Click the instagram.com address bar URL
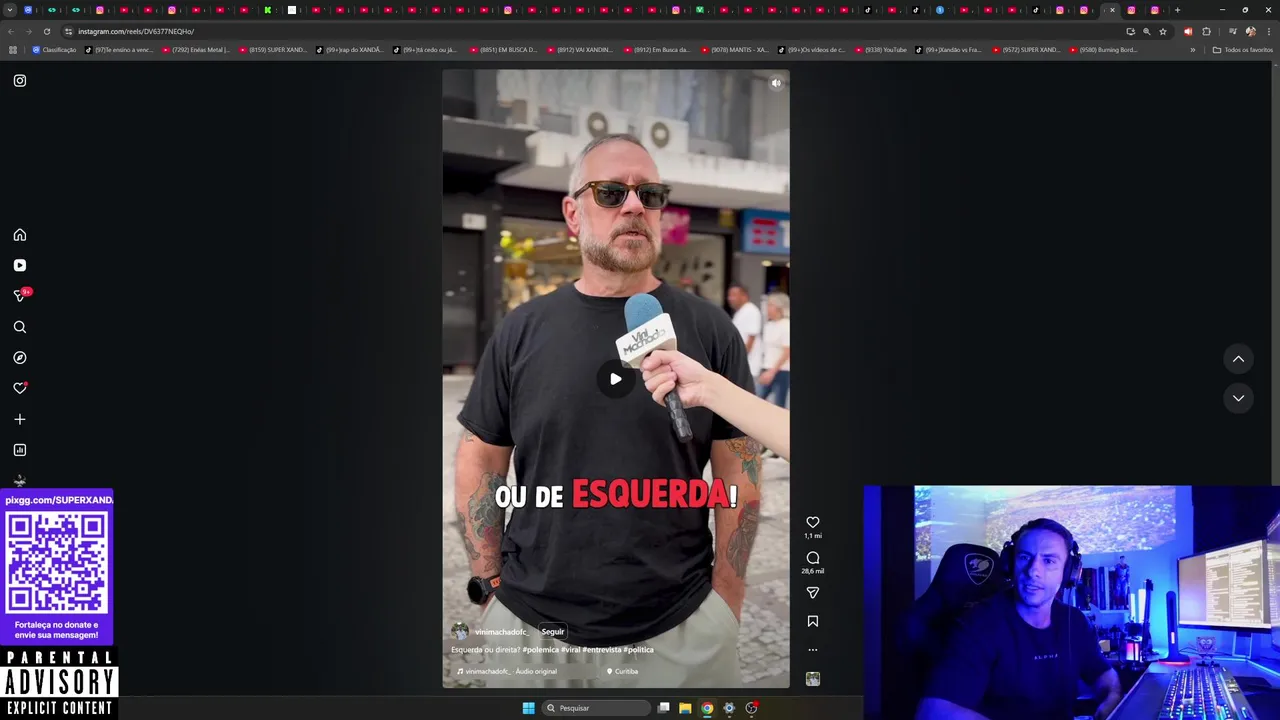 coord(136,31)
